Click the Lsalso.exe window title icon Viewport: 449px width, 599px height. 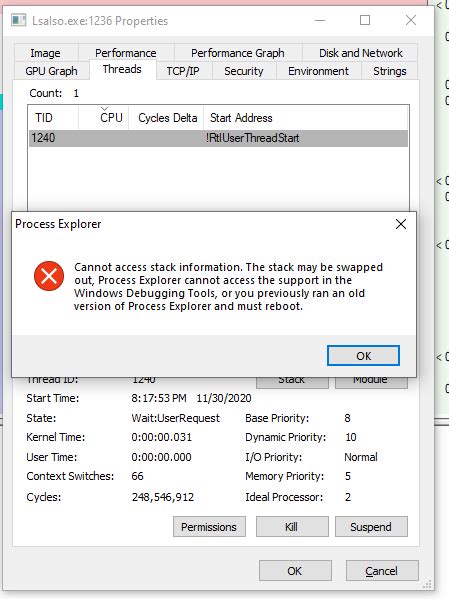coord(18,21)
